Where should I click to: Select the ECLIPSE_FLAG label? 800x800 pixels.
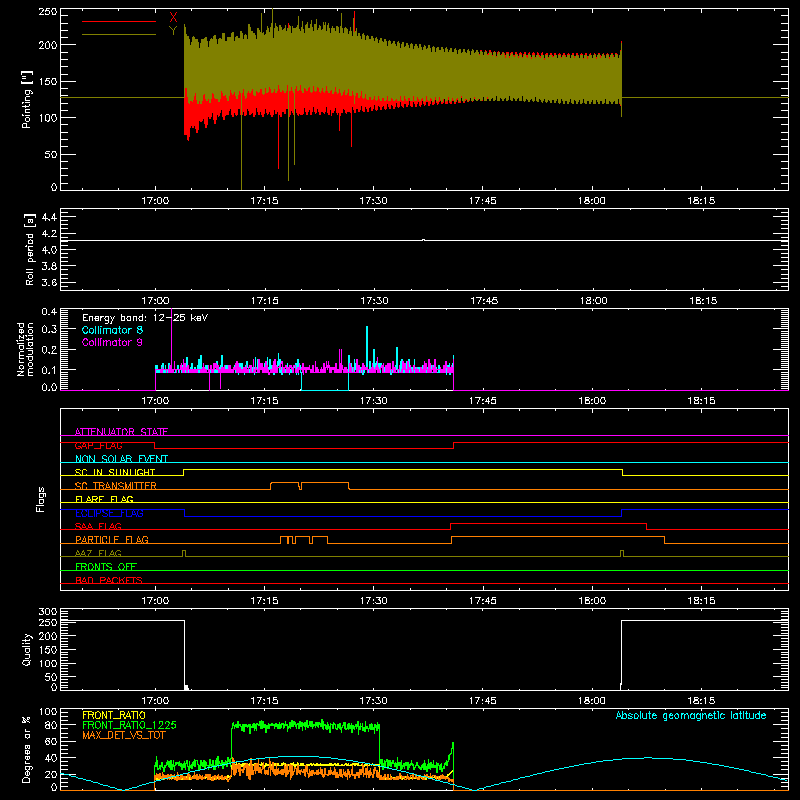(x=109, y=513)
